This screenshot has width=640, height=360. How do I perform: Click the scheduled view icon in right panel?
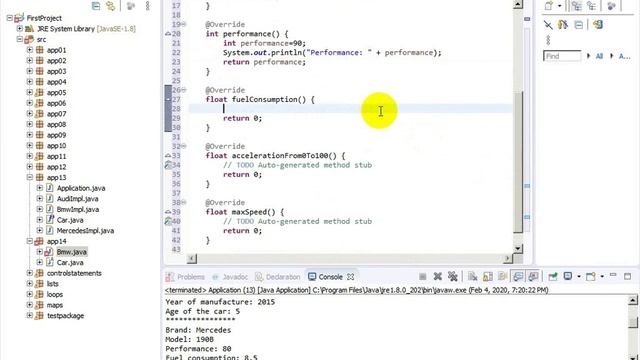point(591,6)
